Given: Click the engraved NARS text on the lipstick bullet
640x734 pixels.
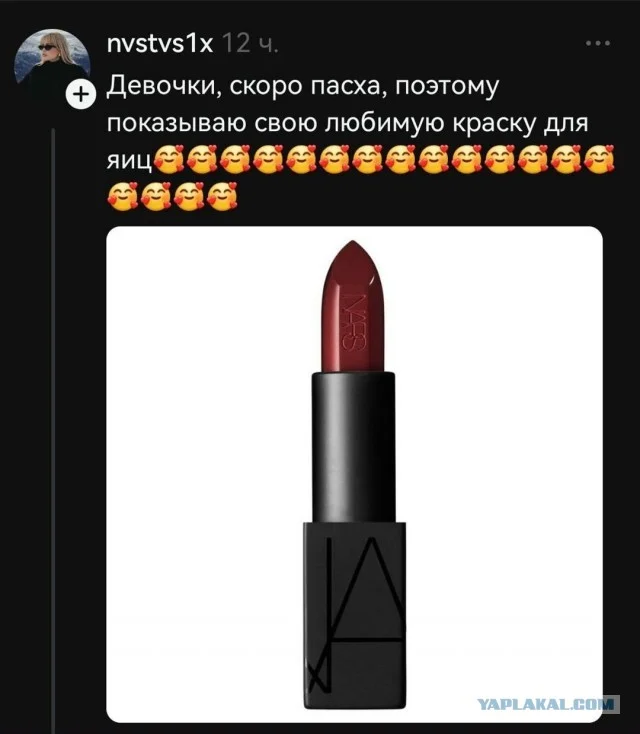Looking at the screenshot, I should pyautogui.click(x=354, y=322).
